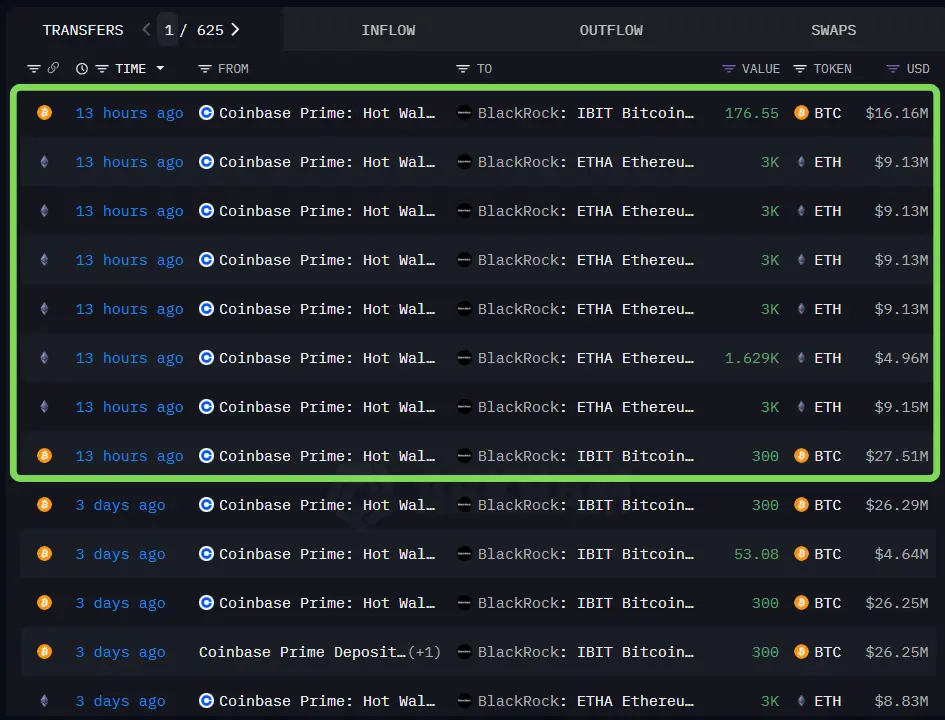945x720 pixels.
Task: Click BlackRock logo in Coinbase Prime Deposit row
Action: [464, 652]
